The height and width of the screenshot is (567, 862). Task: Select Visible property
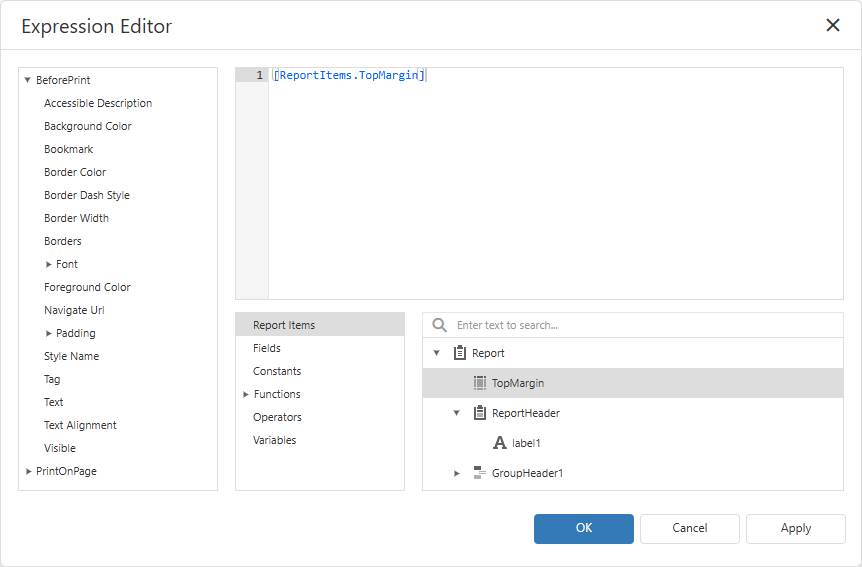[x=60, y=448]
